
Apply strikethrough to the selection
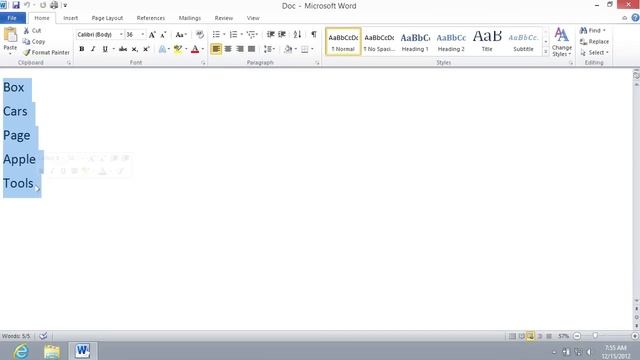pyautogui.click(x=122, y=49)
